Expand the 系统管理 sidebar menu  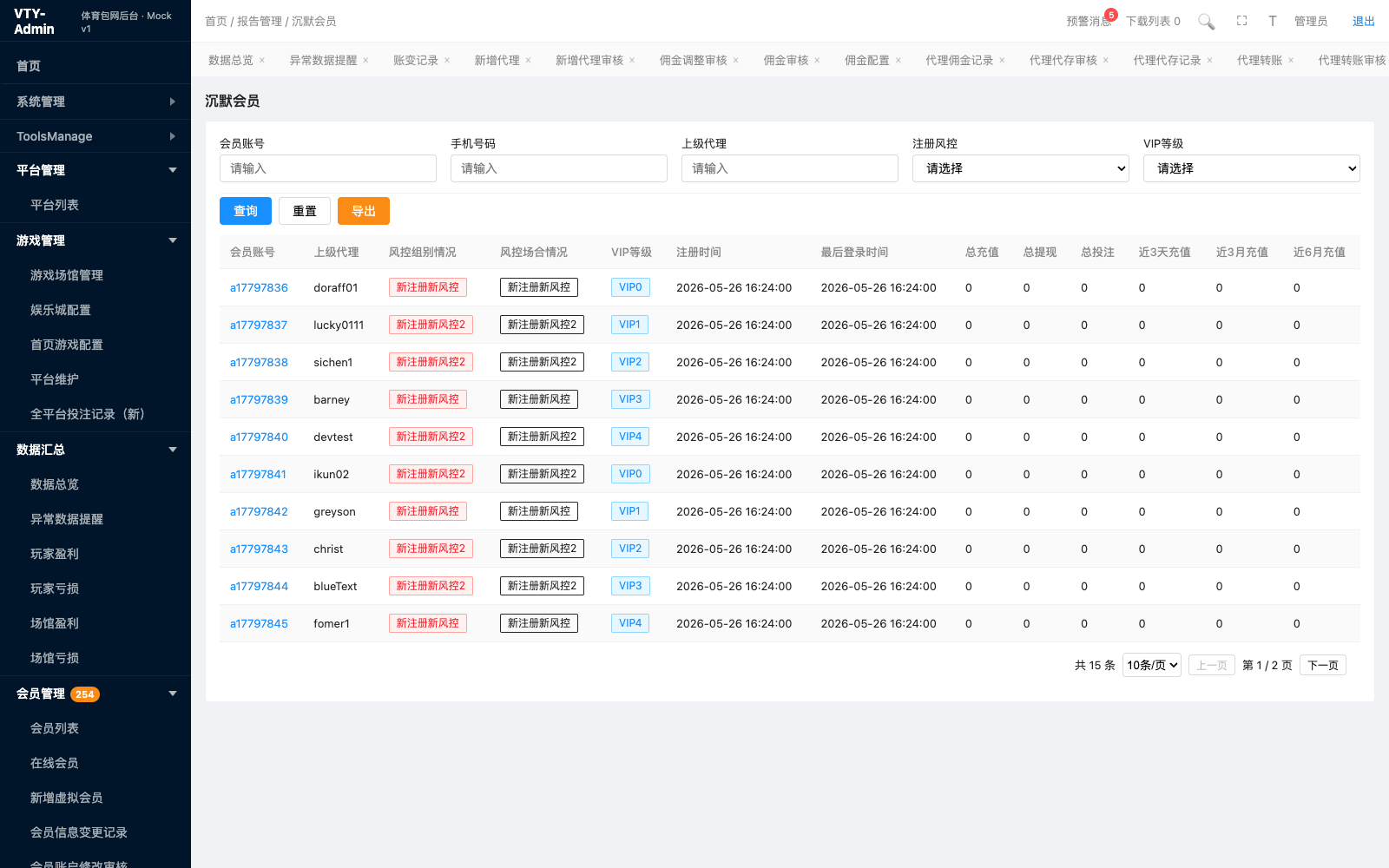click(x=95, y=102)
